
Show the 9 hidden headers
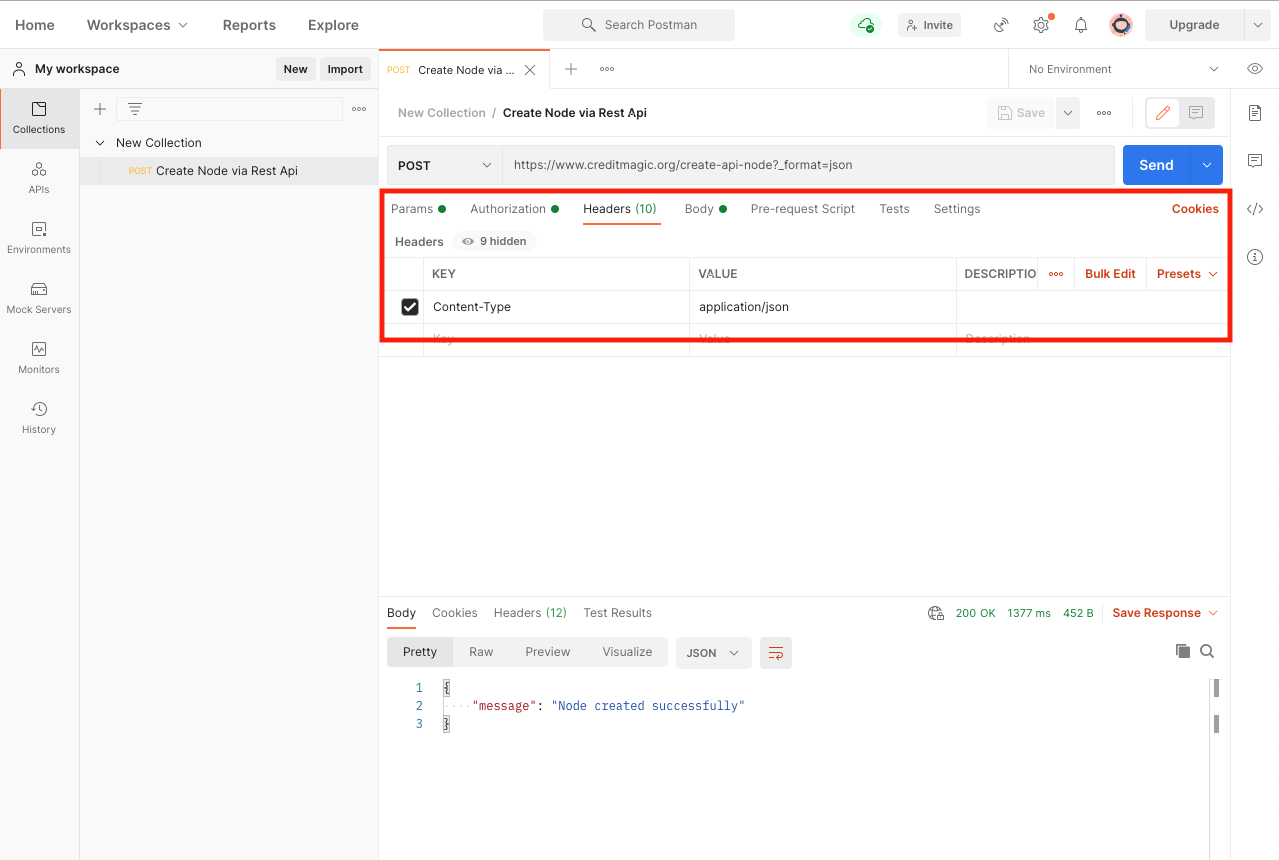494,241
